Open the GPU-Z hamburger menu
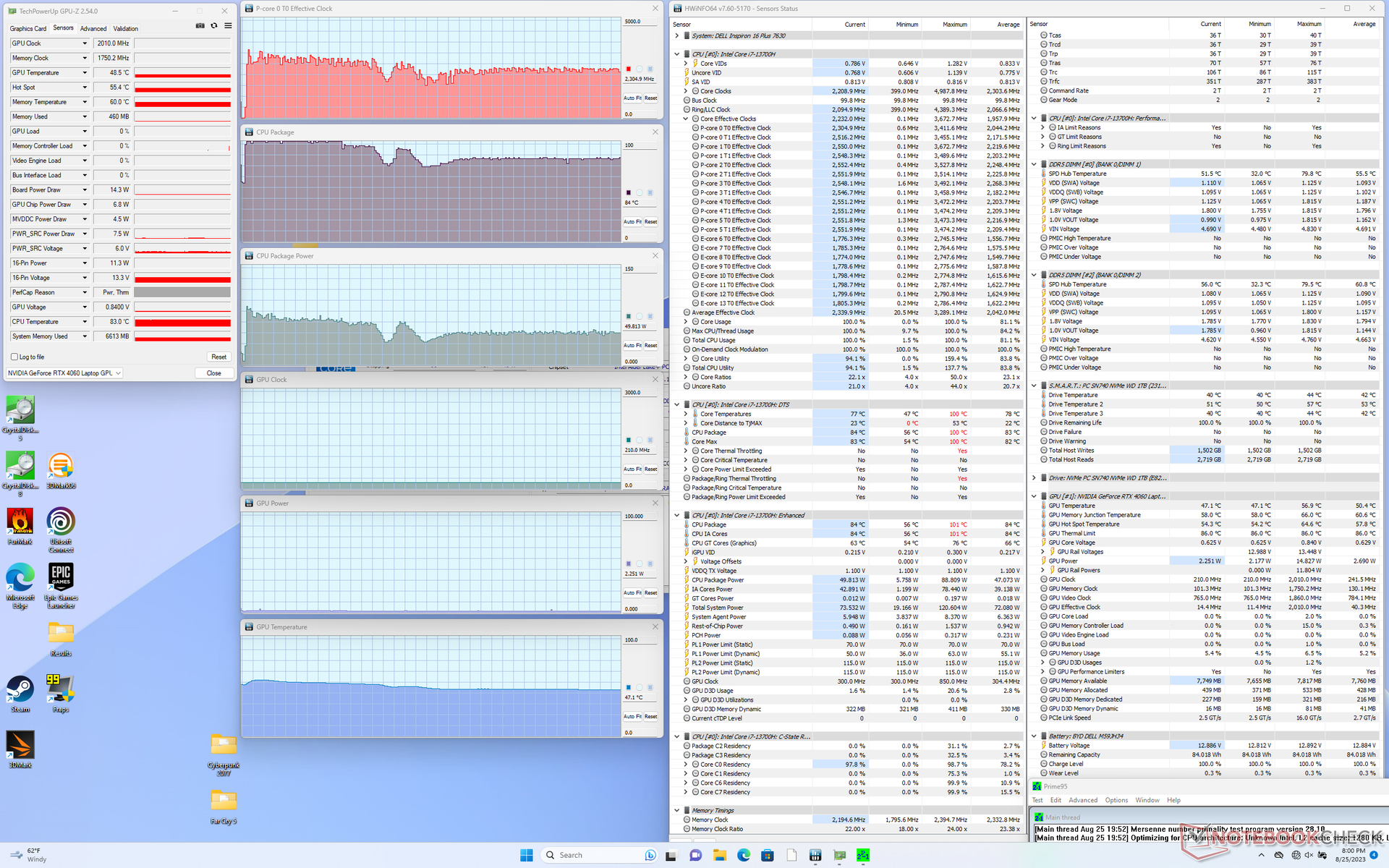1389x868 pixels. coord(228,26)
